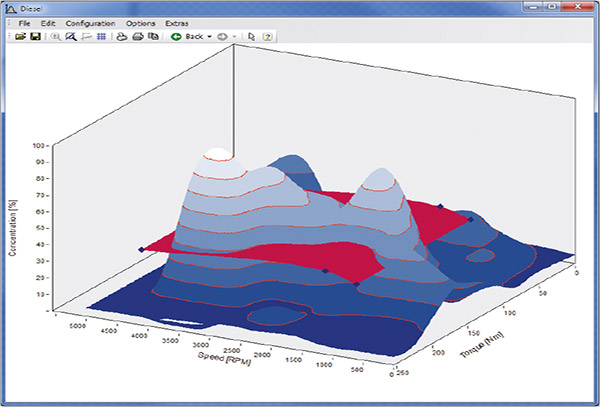Open the Extras menu
Image resolution: width=600 pixels, height=407 pixels.
176,22
